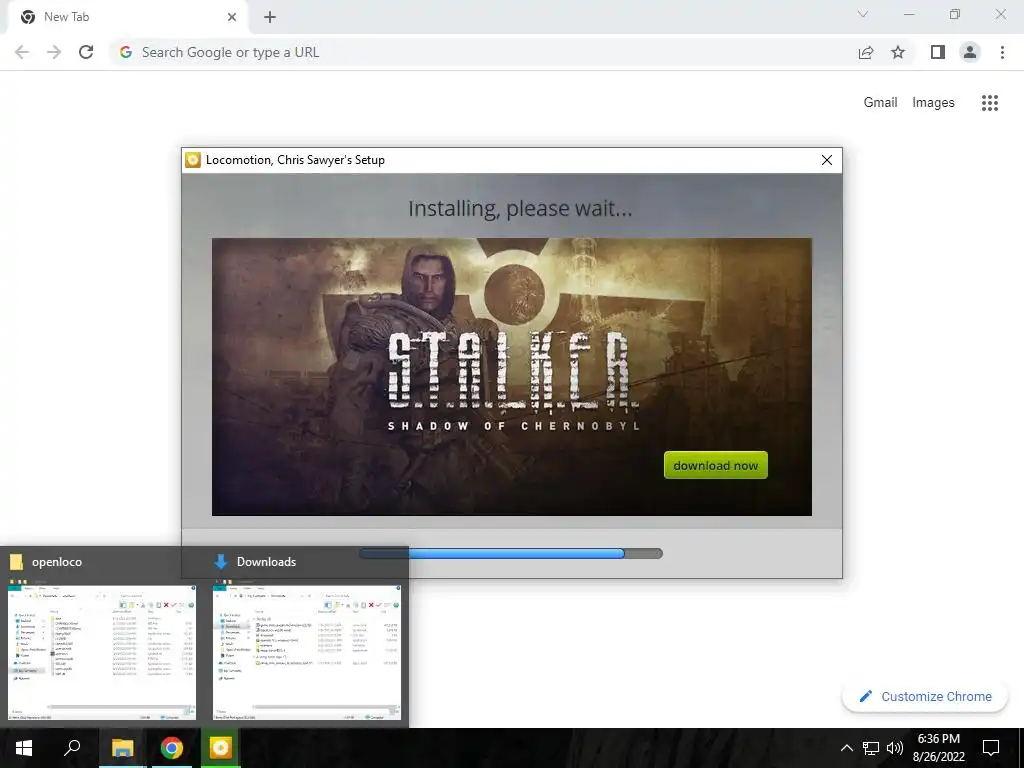Reload the current Chrome page
Viewport: 1024px width, 768px height.
(x=86, y=52)
